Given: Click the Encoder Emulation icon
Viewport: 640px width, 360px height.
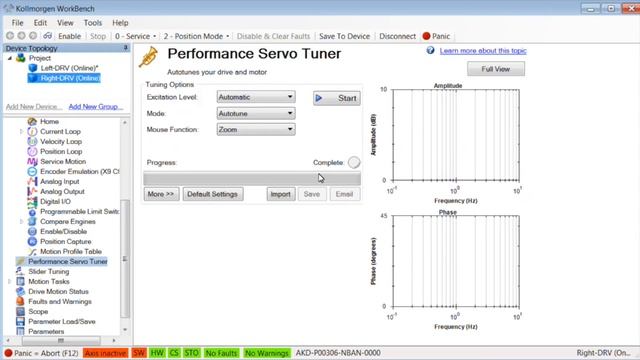Looking at the screenshot, I should [32, 171].
